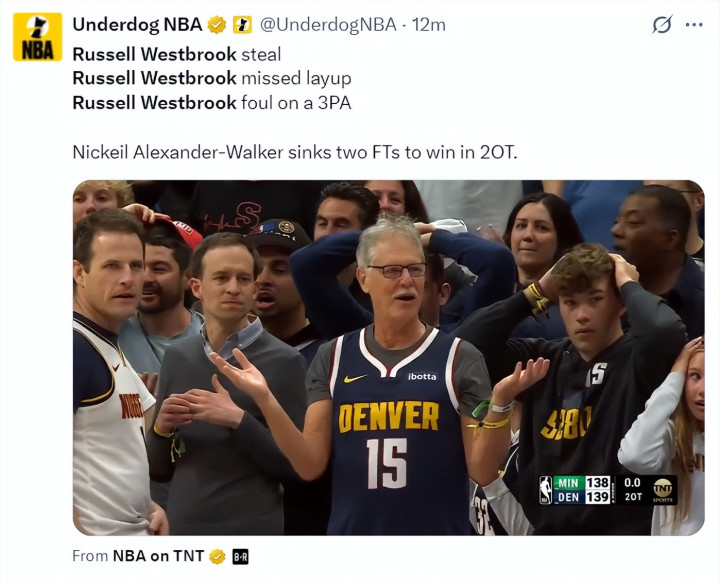Screen dimensions: 720x583
Task: Click the Russell Westbrook foul on a 3PA line
Action: click(212, 102)
